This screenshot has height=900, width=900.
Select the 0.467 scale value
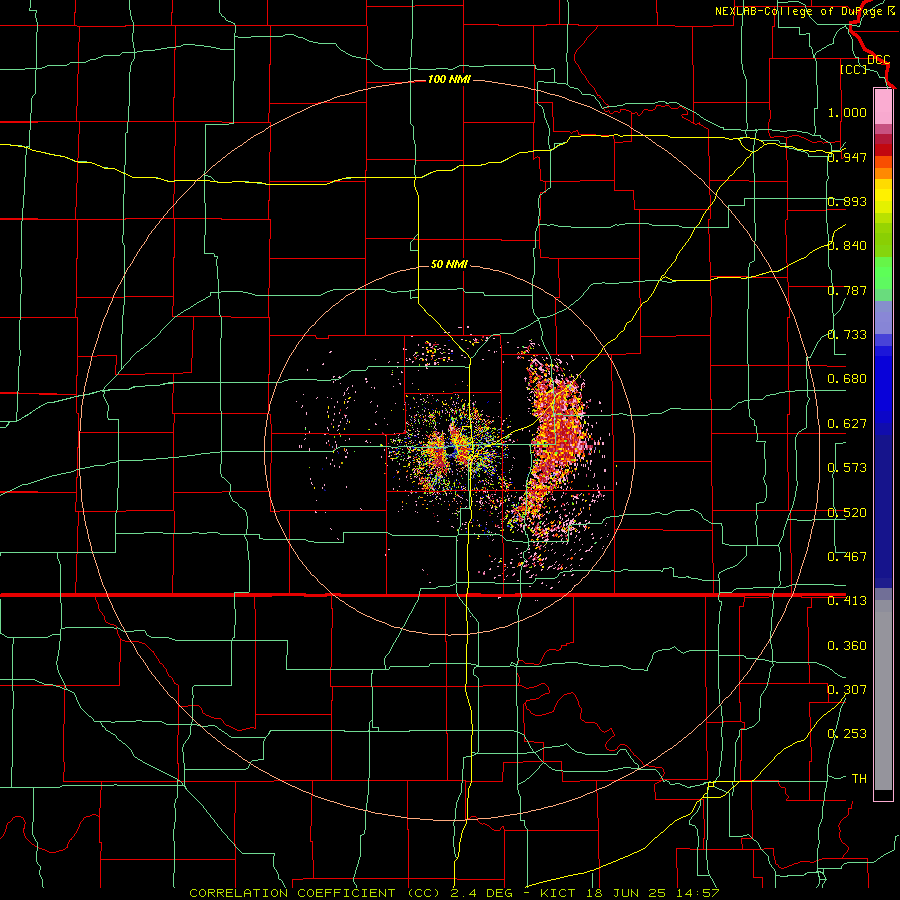tap(847, 557)
